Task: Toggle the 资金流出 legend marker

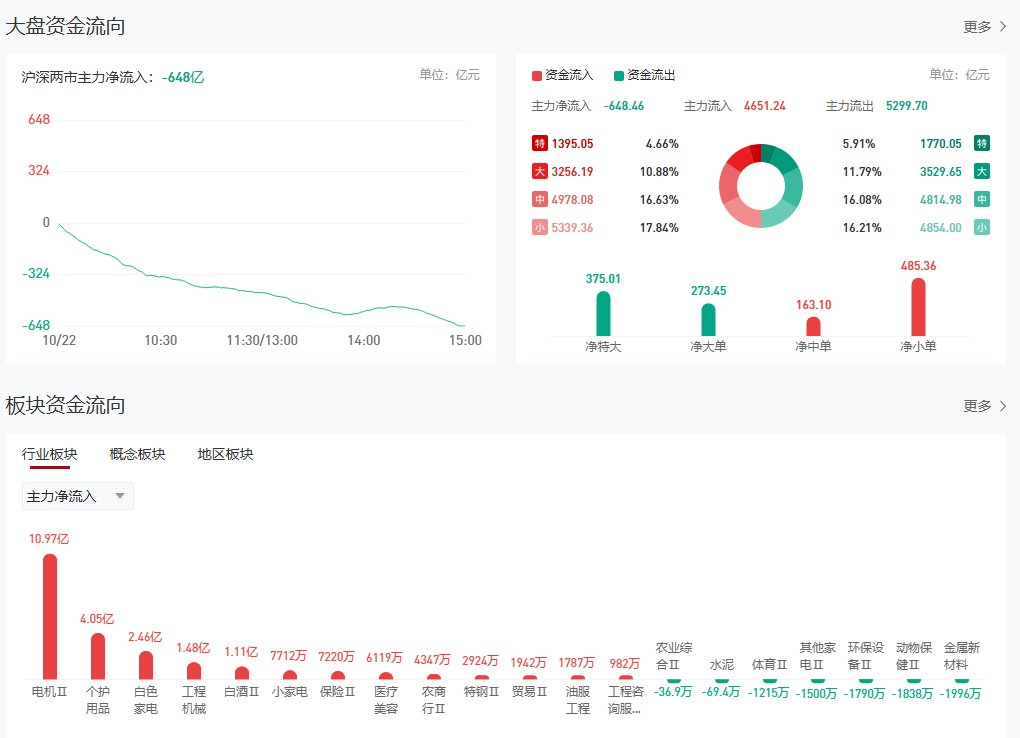Action: (619, 75)
